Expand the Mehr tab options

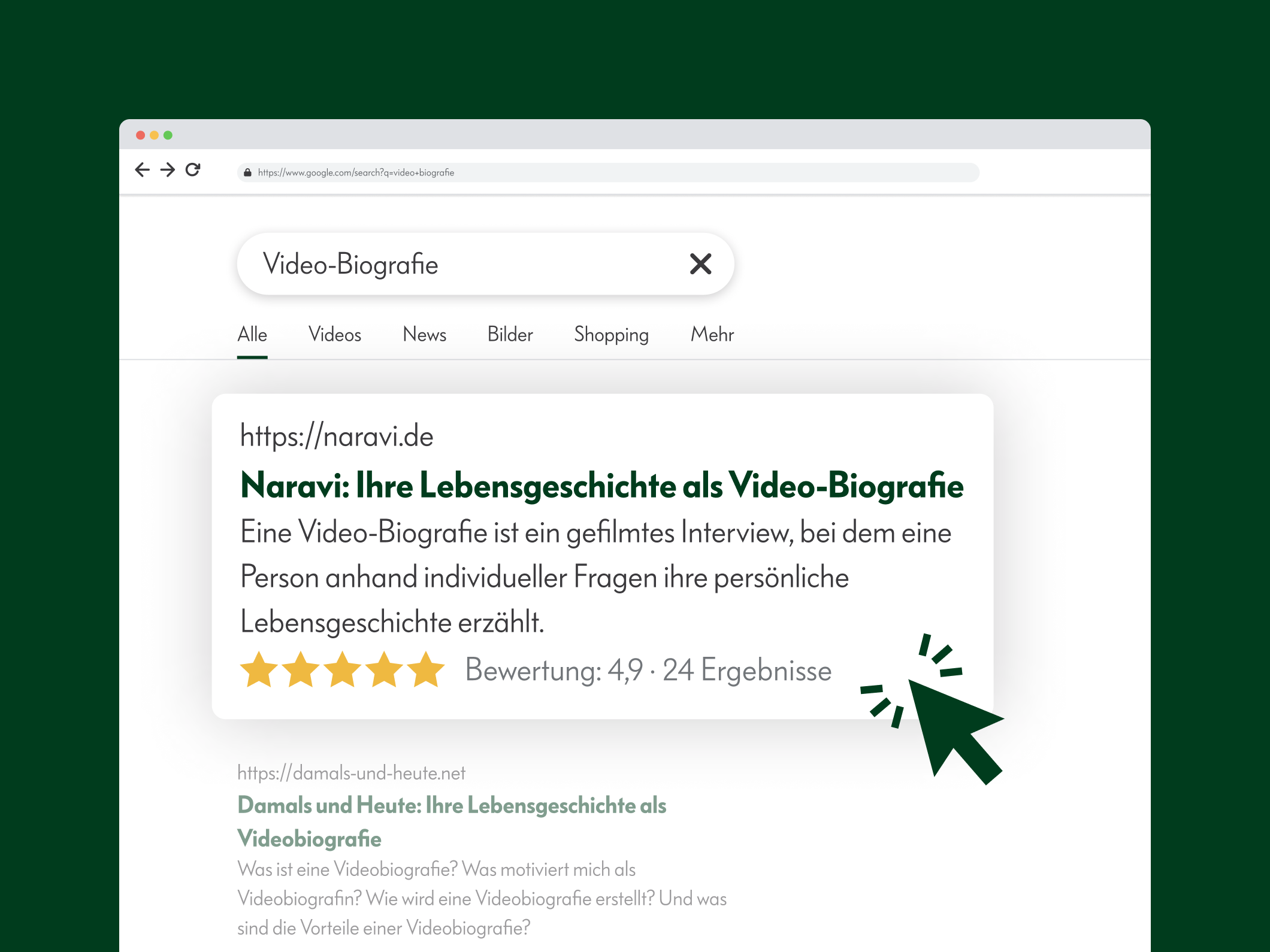click(712, 334)
